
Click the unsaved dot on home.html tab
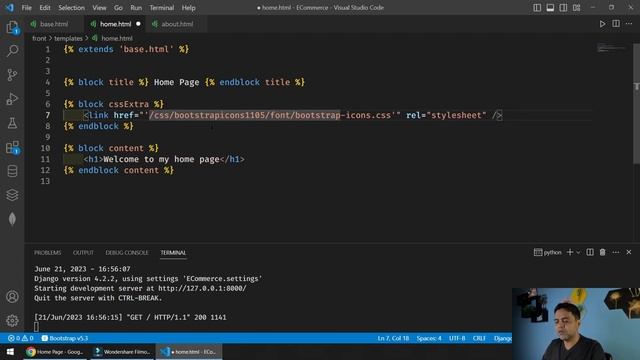(x=138, y=24)
